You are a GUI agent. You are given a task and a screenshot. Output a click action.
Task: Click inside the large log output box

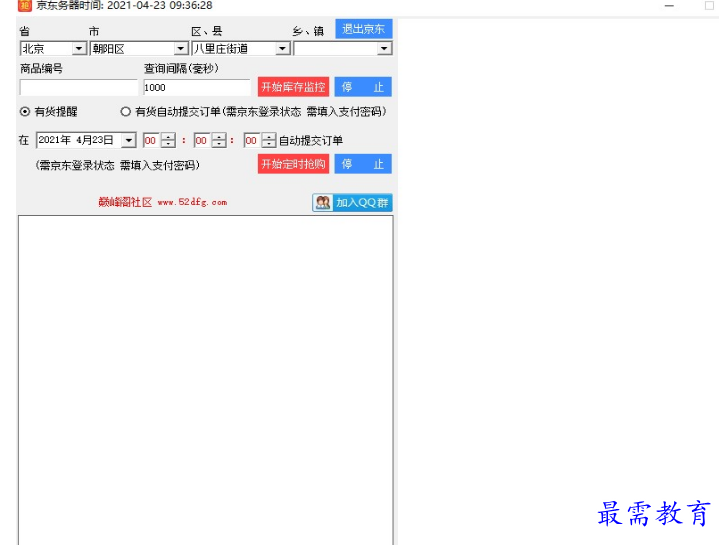[205, 380]
